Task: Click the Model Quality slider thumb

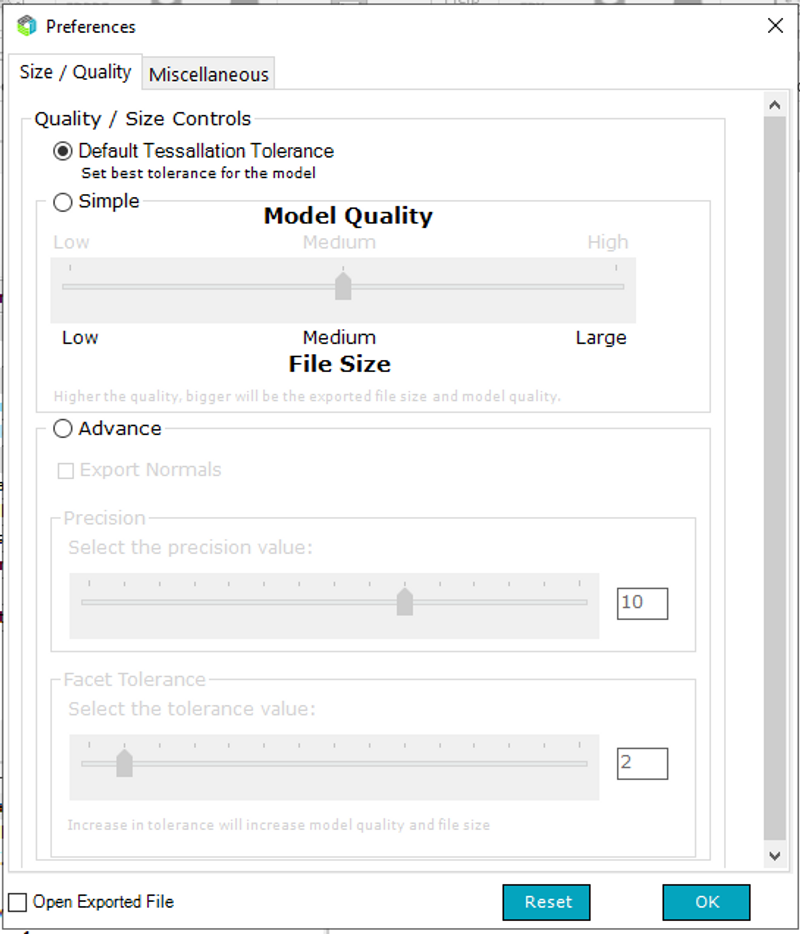Action: [343, 286]
